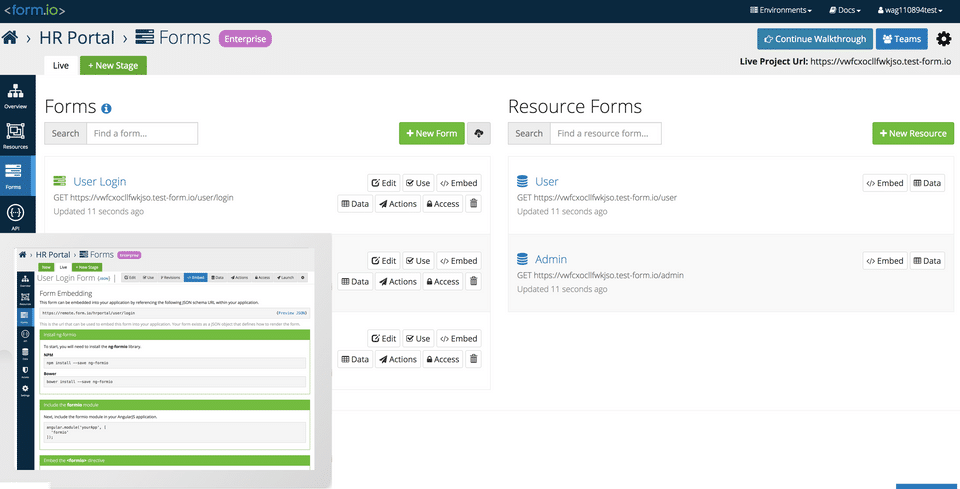The image size is (960, 489).
Task: Show the Forms info help icon
Action: pos(106,108)
